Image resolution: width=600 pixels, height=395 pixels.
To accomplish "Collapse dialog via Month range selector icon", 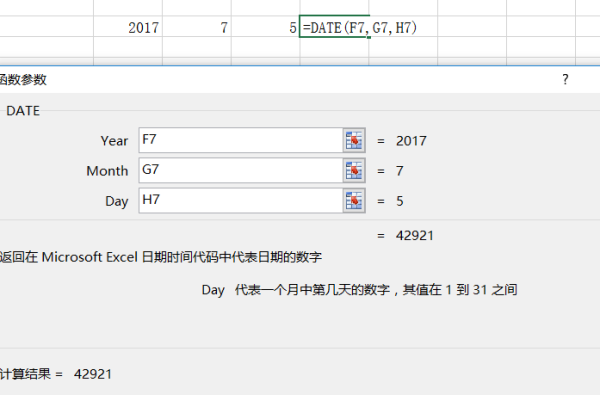I will (x=354, y=170).
